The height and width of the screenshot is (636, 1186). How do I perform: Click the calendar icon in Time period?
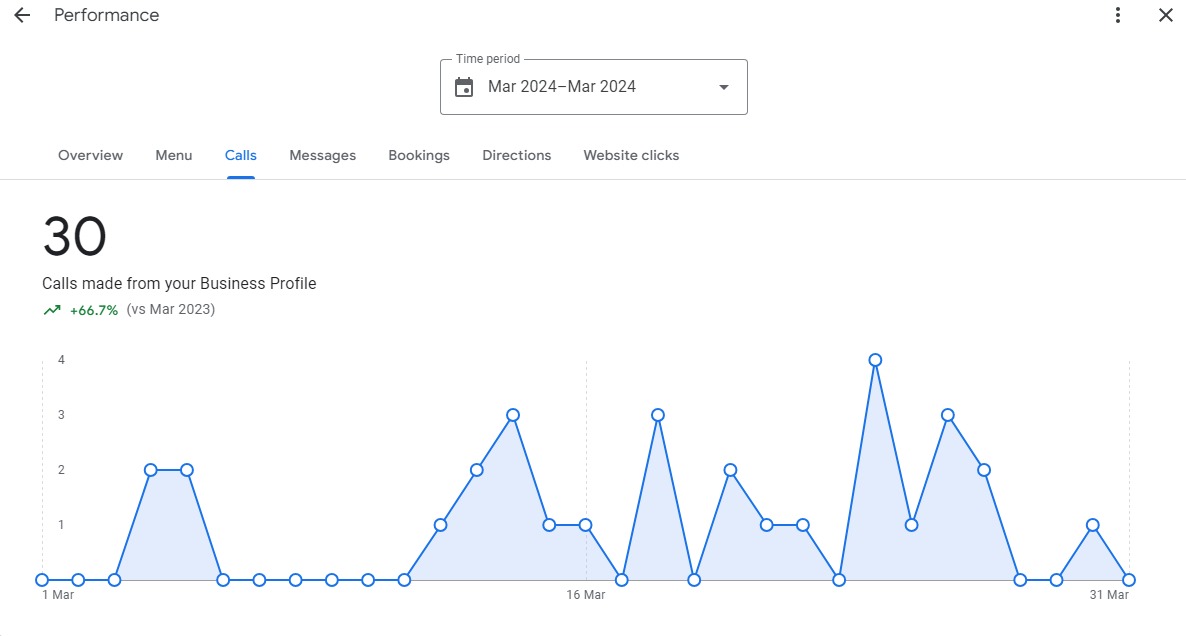click(x=464, y=87)
